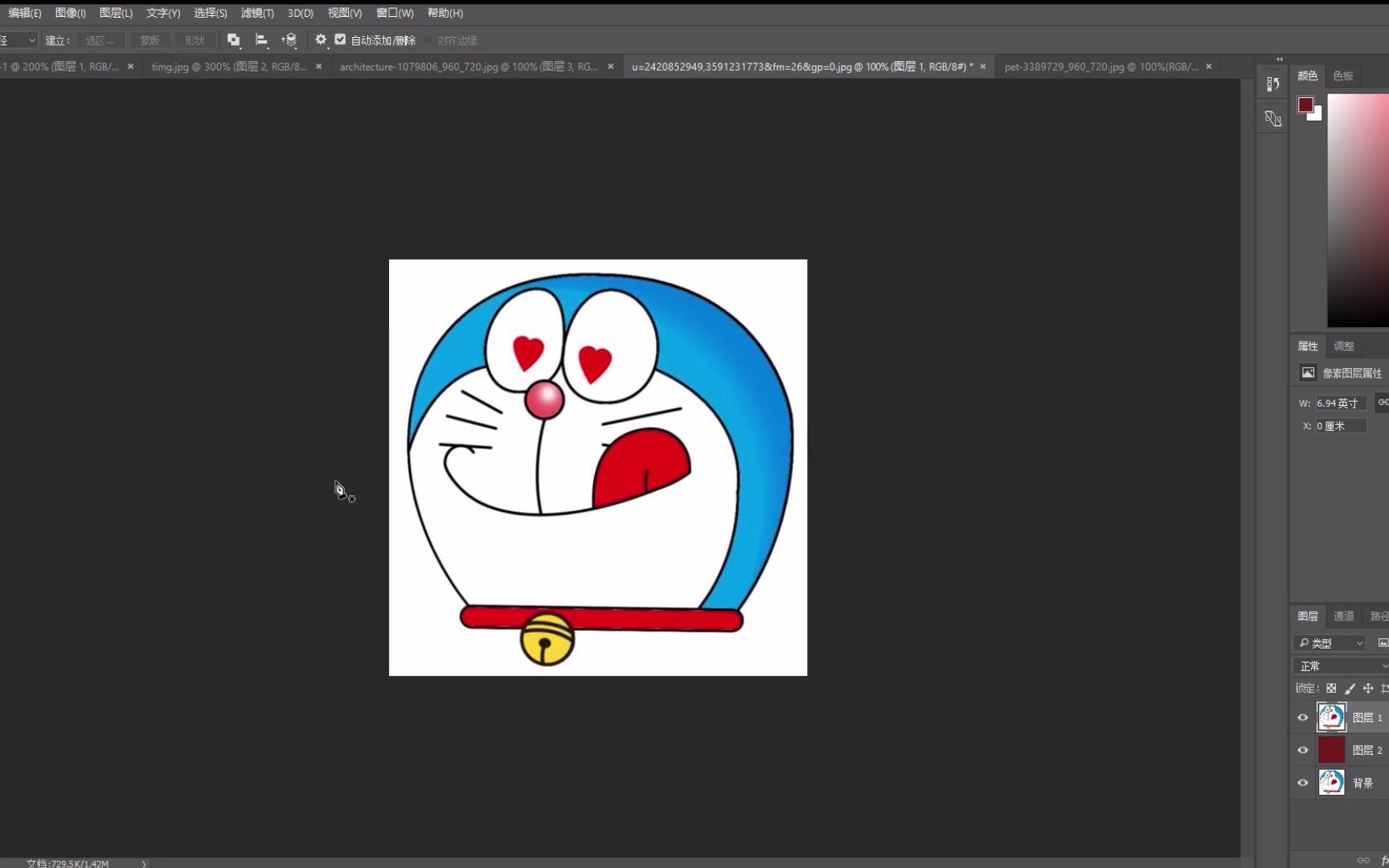Switch to architecture-1079806 document tab
Image resolution: width=1389 pixels, height=868 pixels.
(469, 67)
